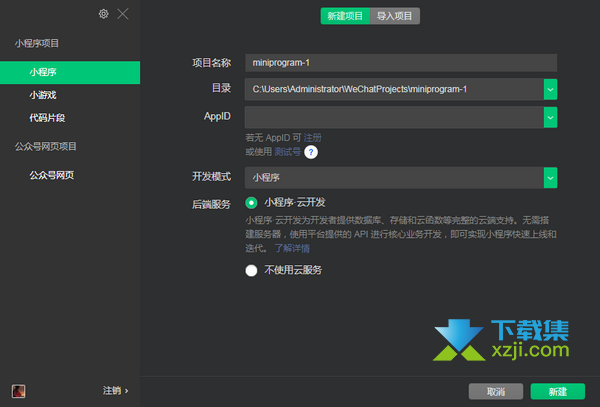This screenshot has height=407, width=600.
Task: Click the blue question mark help icon
Action: [311, 152]
